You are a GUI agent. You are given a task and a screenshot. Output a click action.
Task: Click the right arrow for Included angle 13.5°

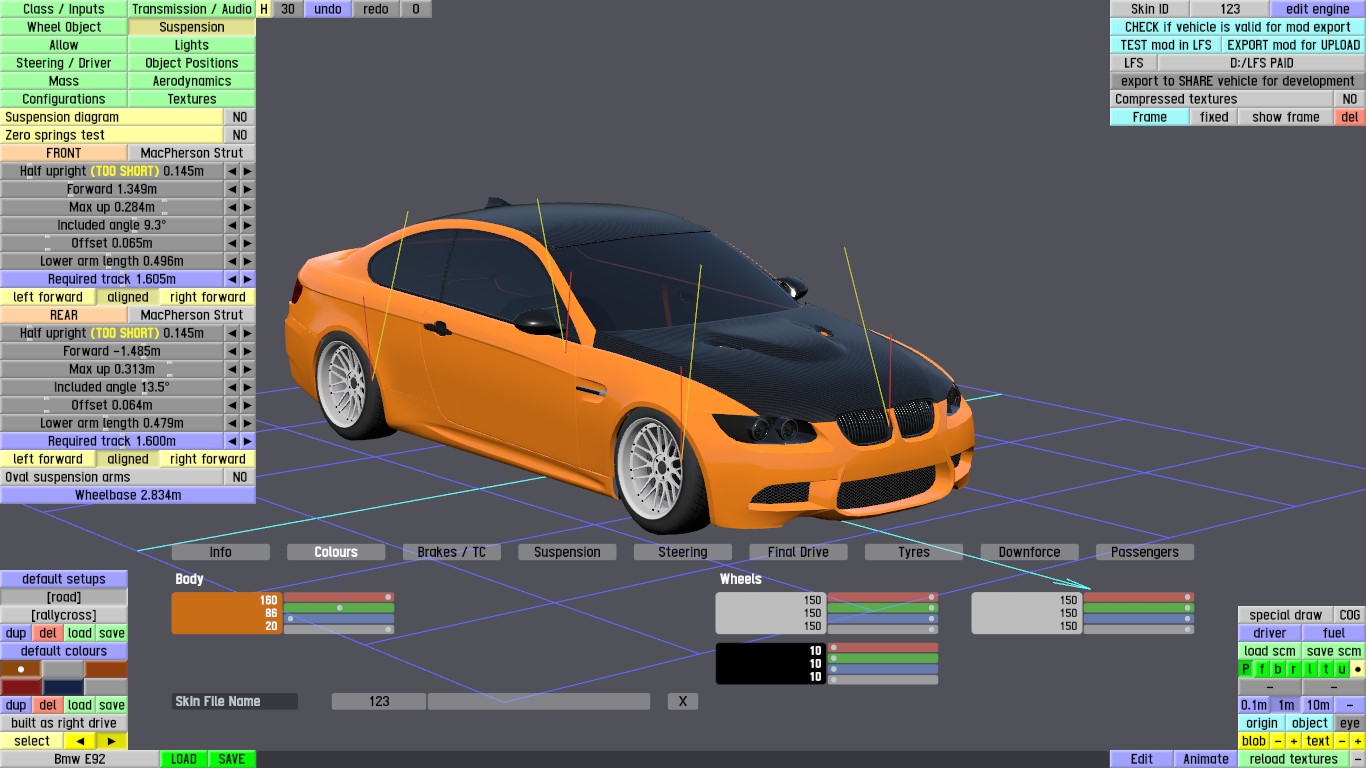point(248,387)
